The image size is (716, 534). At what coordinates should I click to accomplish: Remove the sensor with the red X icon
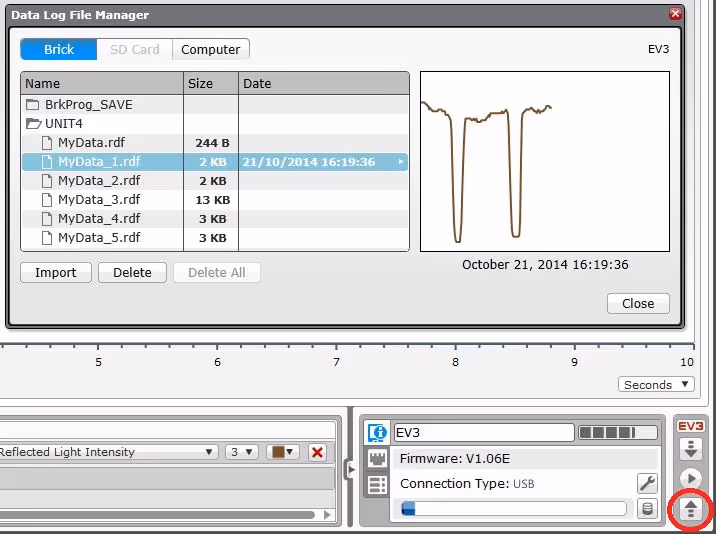coord(317,452)
